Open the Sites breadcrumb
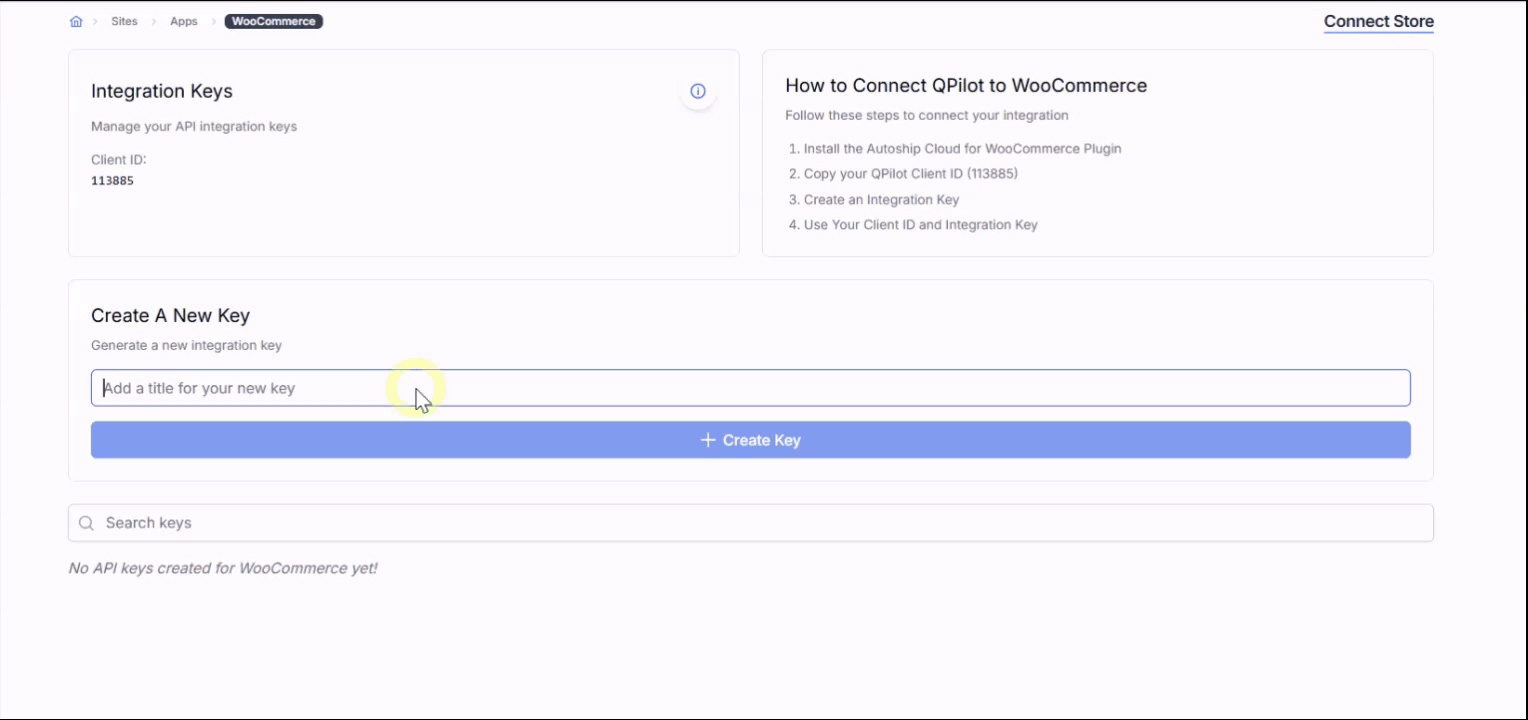The image size is (1528, 720). (x=124, y=21)
